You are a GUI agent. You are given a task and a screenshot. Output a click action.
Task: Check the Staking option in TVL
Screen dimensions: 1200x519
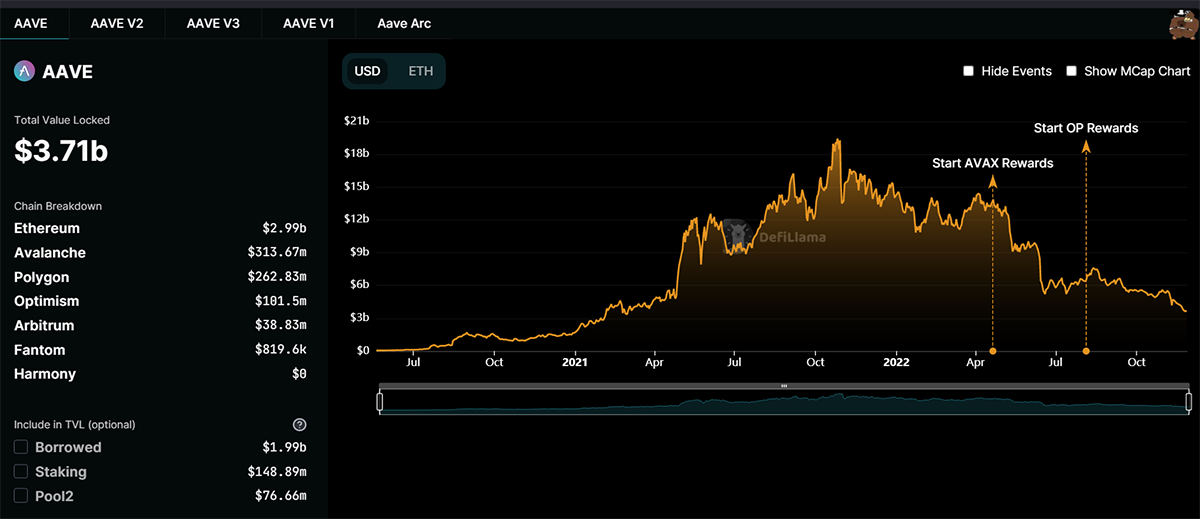(x=21, y=471)
